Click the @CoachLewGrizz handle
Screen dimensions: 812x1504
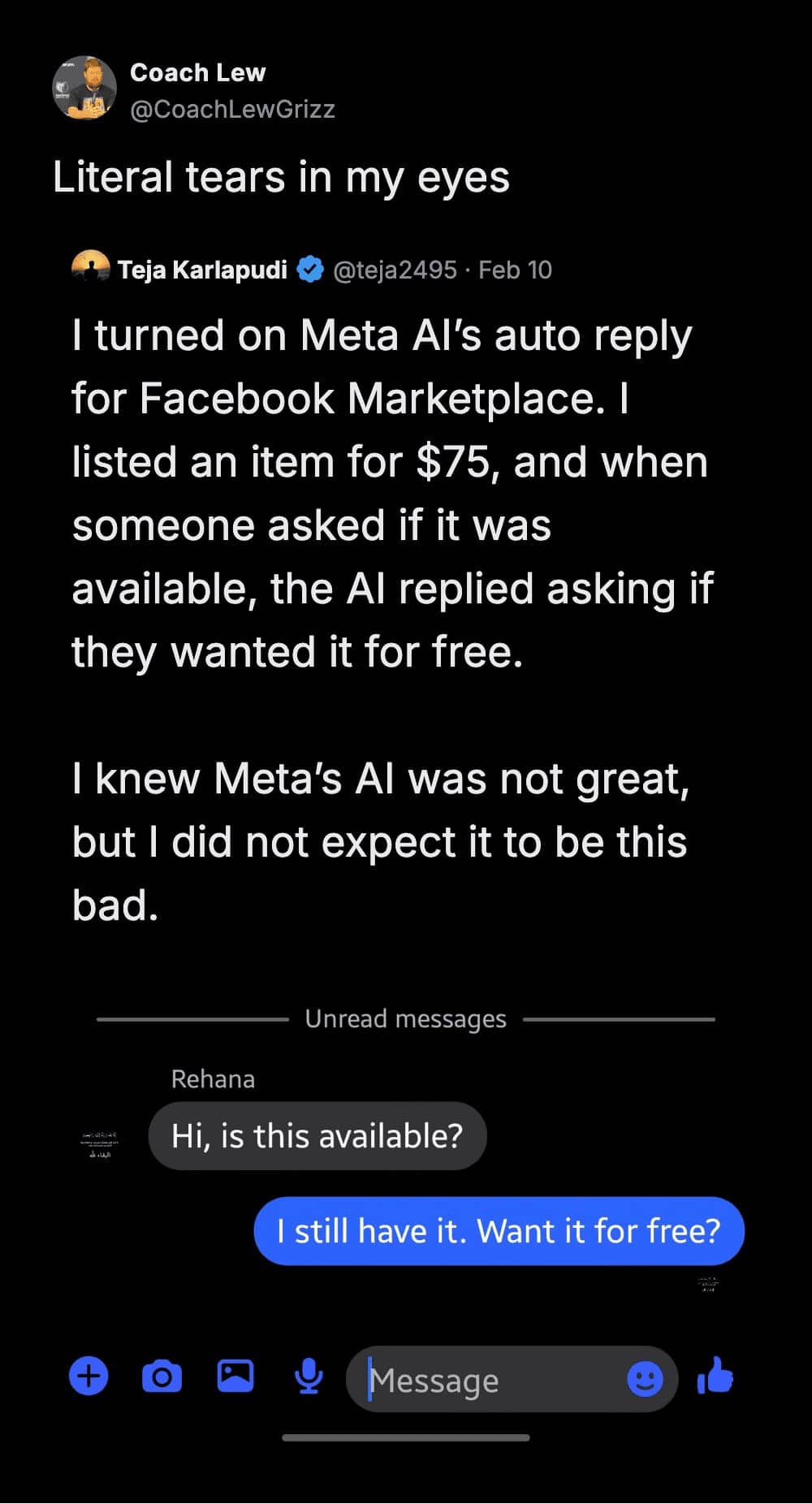click(231, 109)
